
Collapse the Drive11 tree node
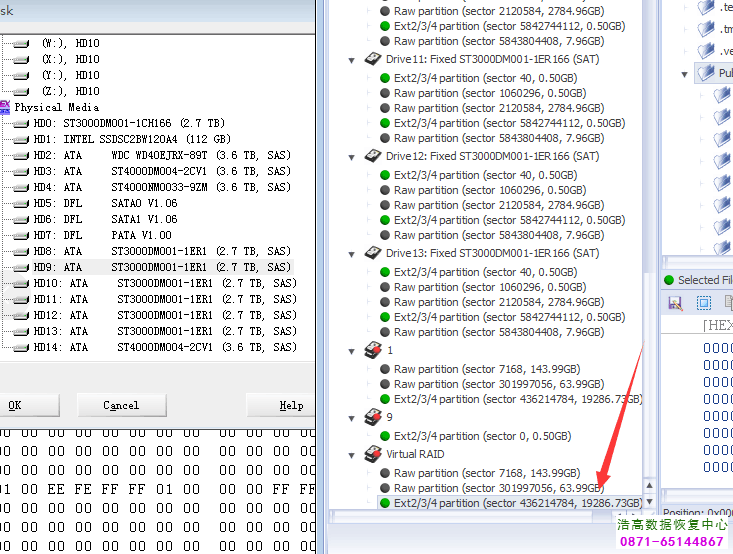(x=352, y=60)
